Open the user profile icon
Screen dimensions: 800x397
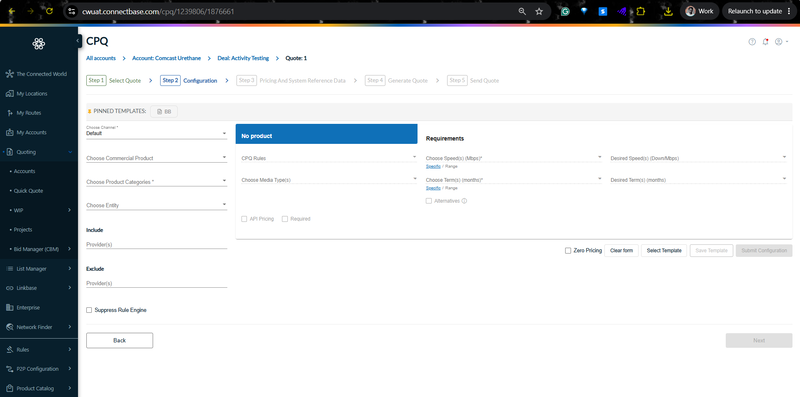coord(779,42)
